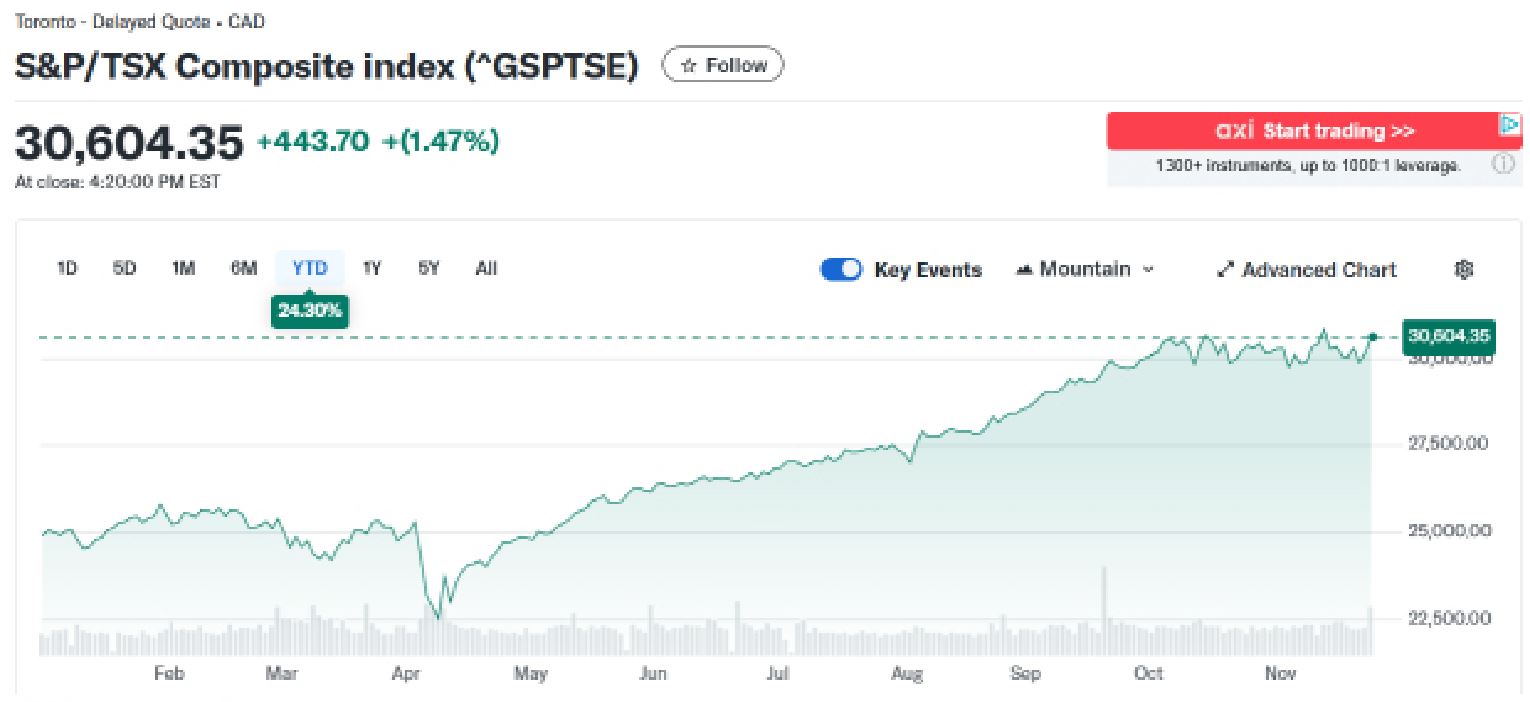Show the 1Y chart range
This screenshot has width=1530, height=702.
[372, 268]
